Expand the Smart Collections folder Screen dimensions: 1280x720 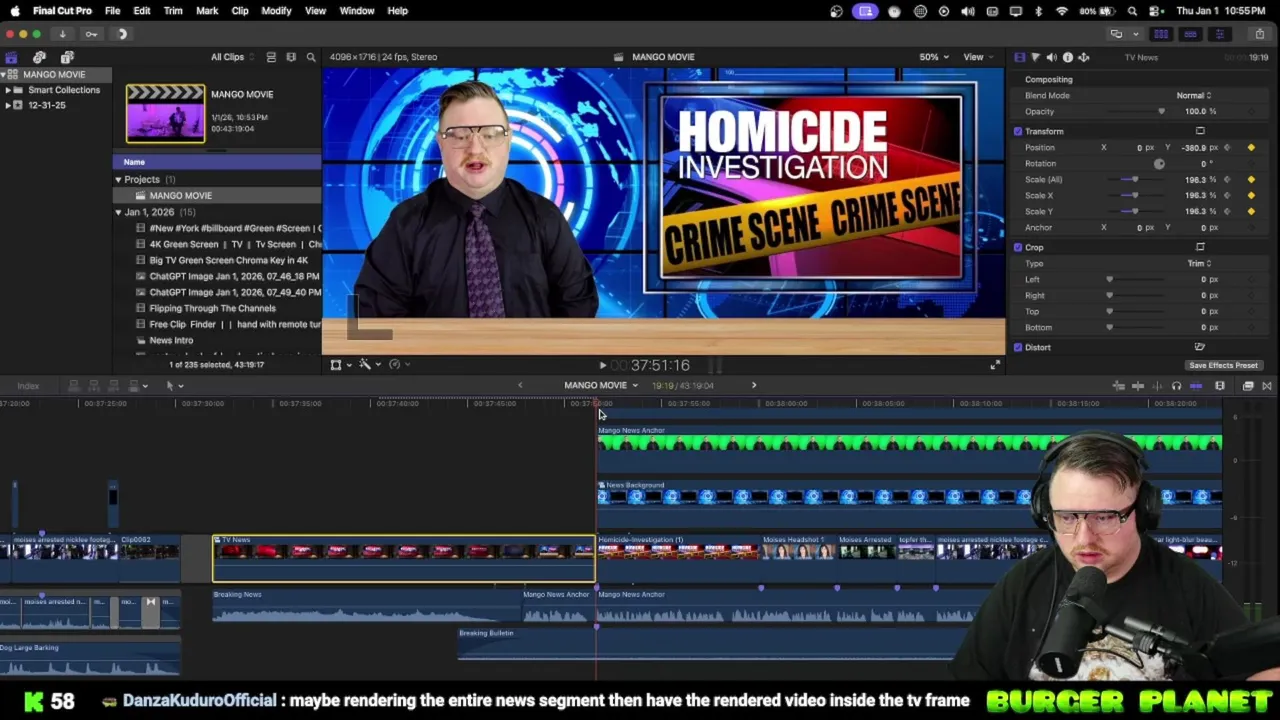click(x=8, y=90)
